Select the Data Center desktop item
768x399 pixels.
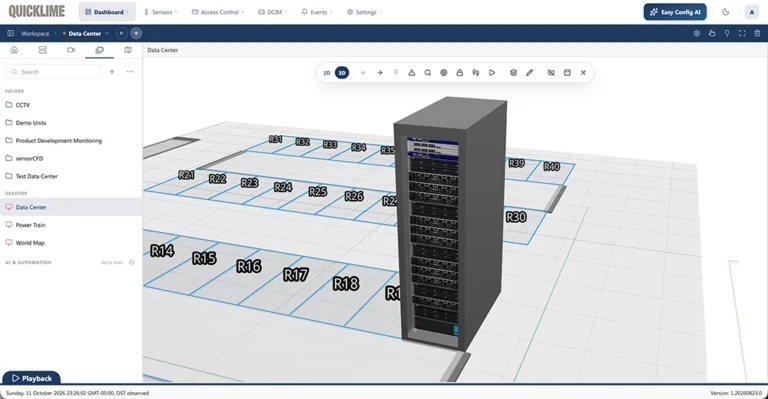(x=71, y=207)
